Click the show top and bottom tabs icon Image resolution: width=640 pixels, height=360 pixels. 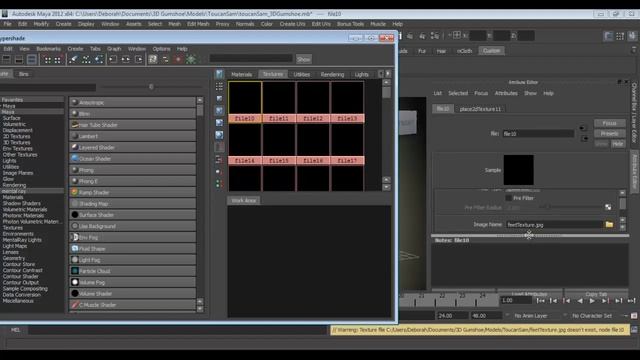tap(31, 60)
